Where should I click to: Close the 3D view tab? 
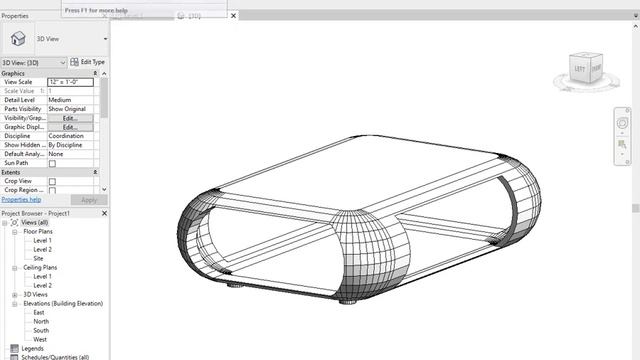(233, 16)
